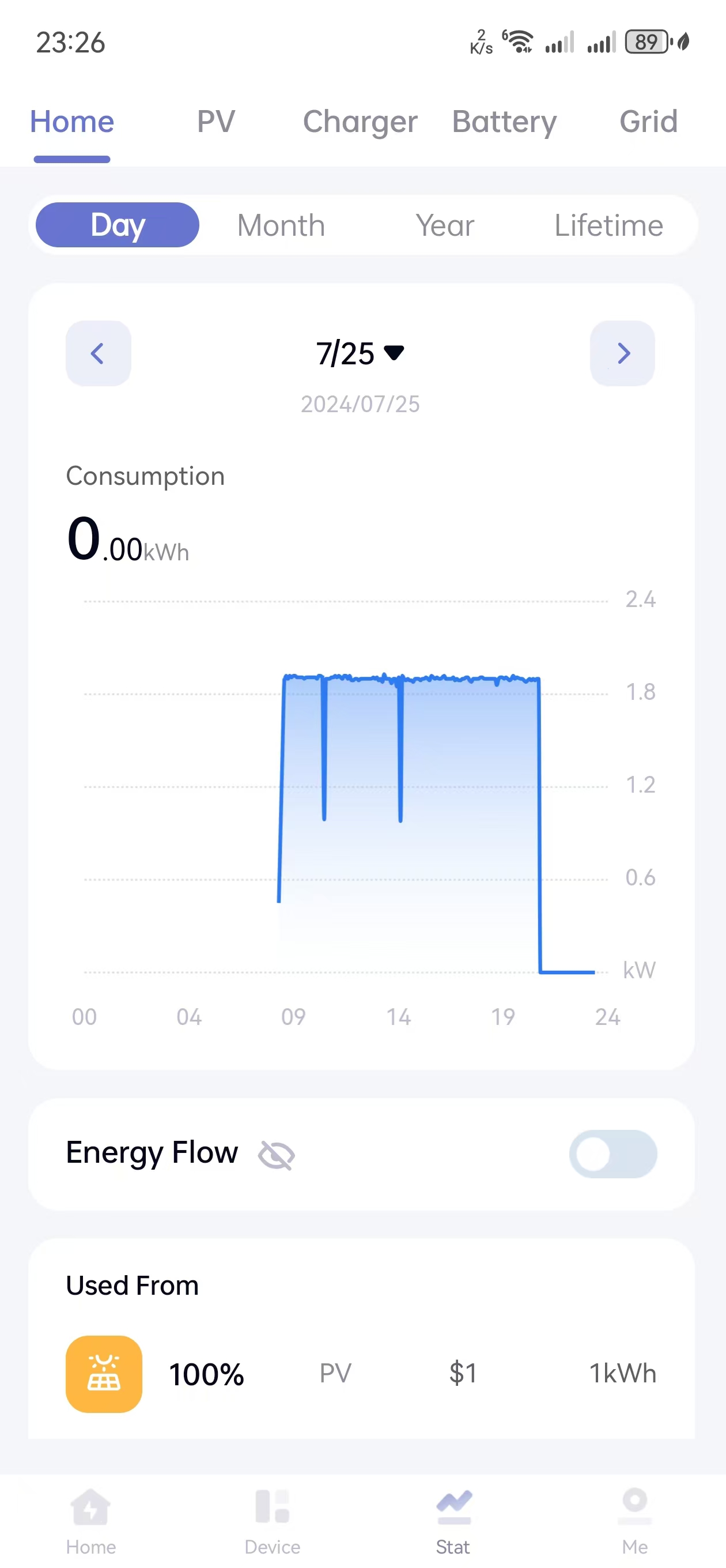The width and height of the screenshot is (726, 1568).
Task: Tap the Wi-Fi status icon
Action: (x=519, y=42)
